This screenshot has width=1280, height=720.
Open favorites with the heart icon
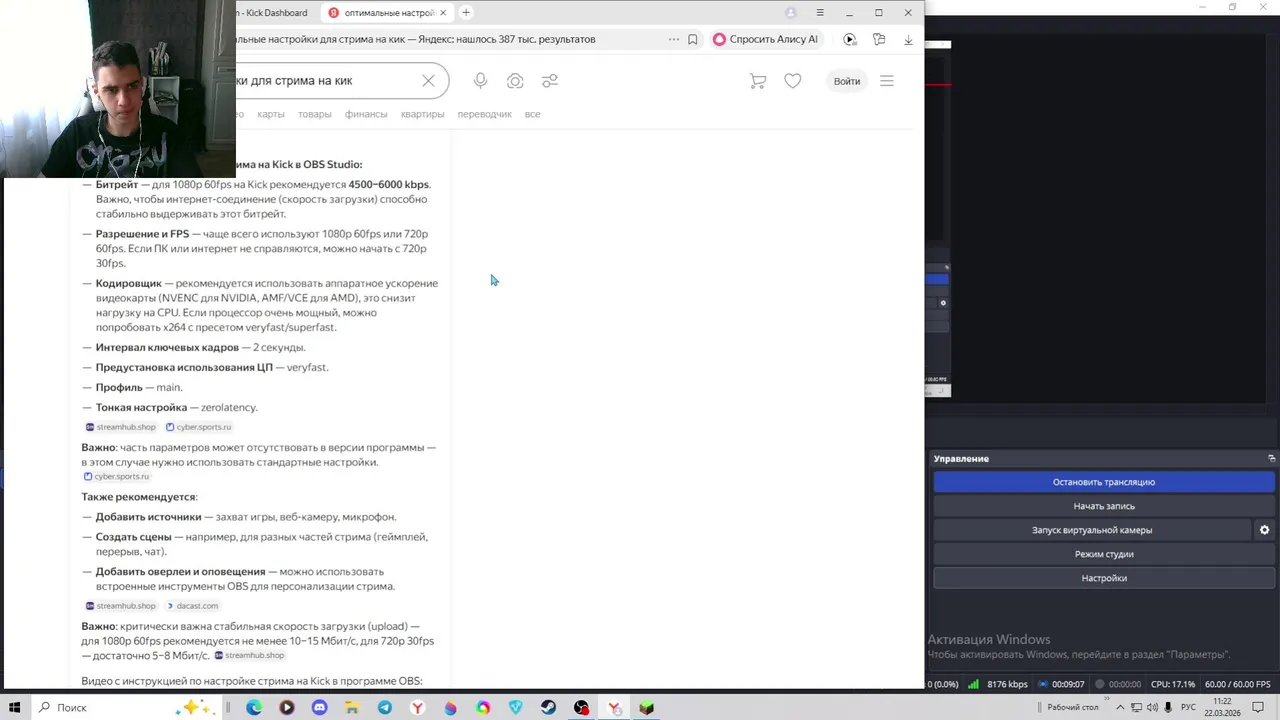[x=793, y=81]
